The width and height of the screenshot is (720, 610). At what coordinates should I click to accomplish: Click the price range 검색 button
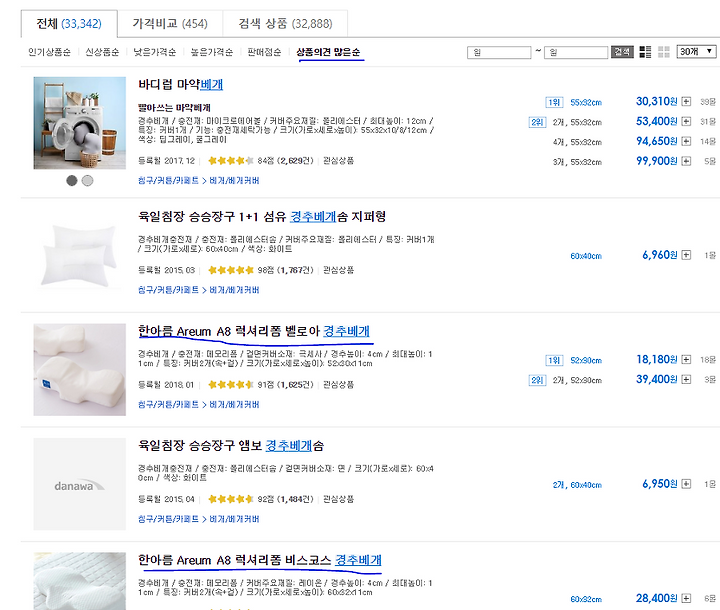tap(622, 52)
